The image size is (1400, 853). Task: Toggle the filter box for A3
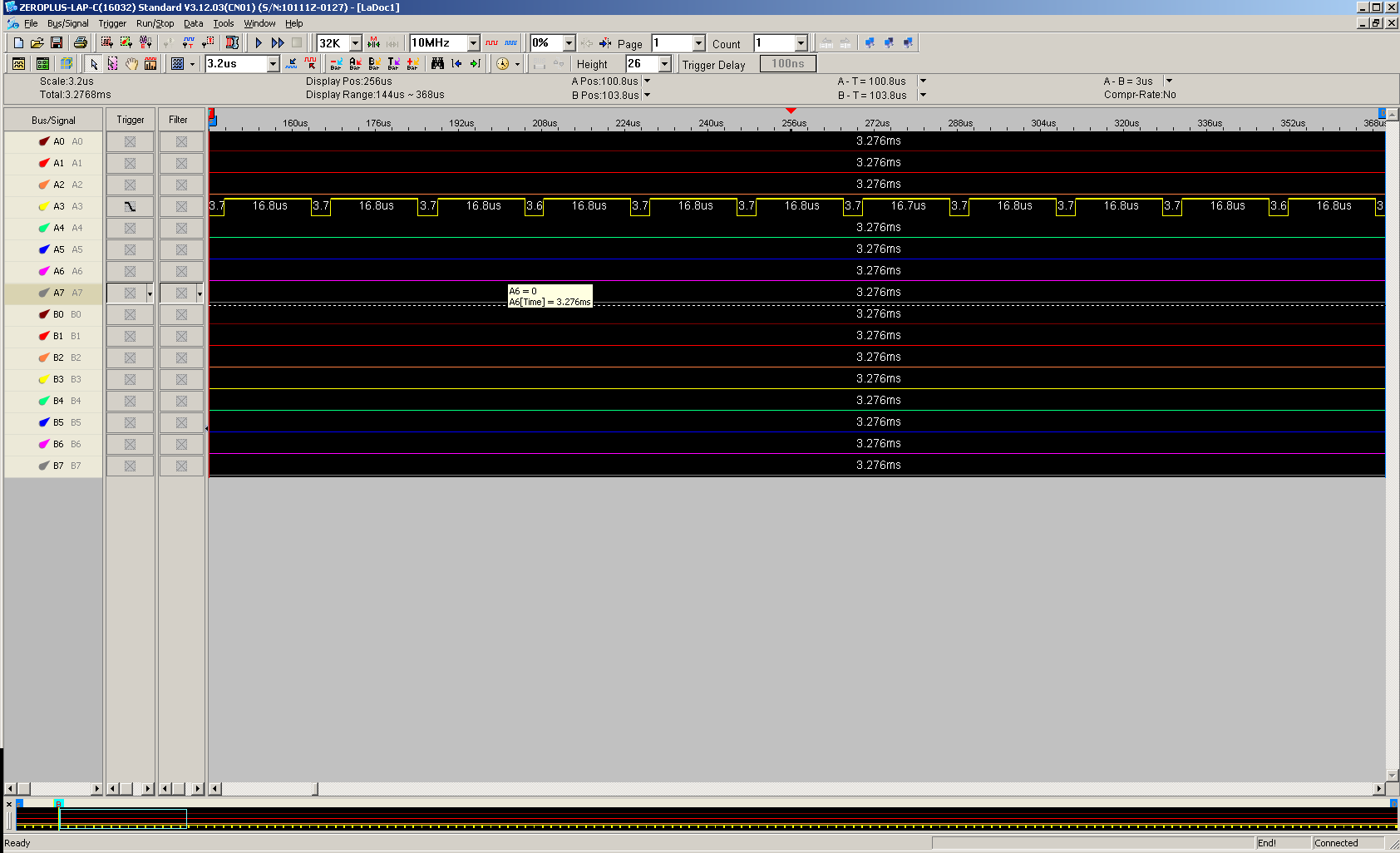(x=181, y=207)
